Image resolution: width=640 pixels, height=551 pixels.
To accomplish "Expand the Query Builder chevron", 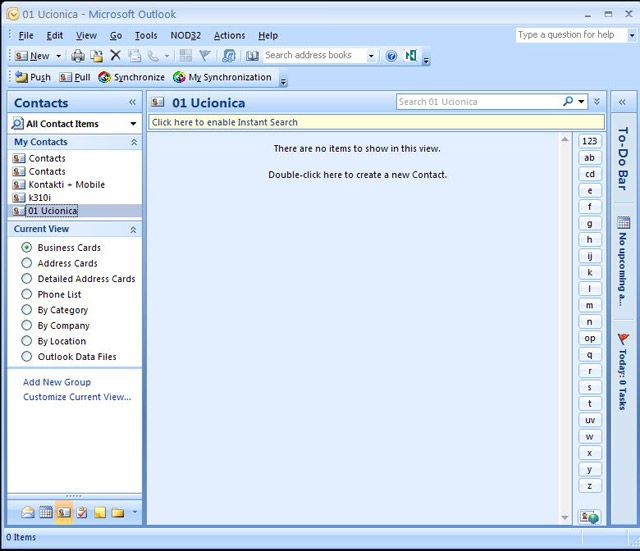I will [597, 101].
